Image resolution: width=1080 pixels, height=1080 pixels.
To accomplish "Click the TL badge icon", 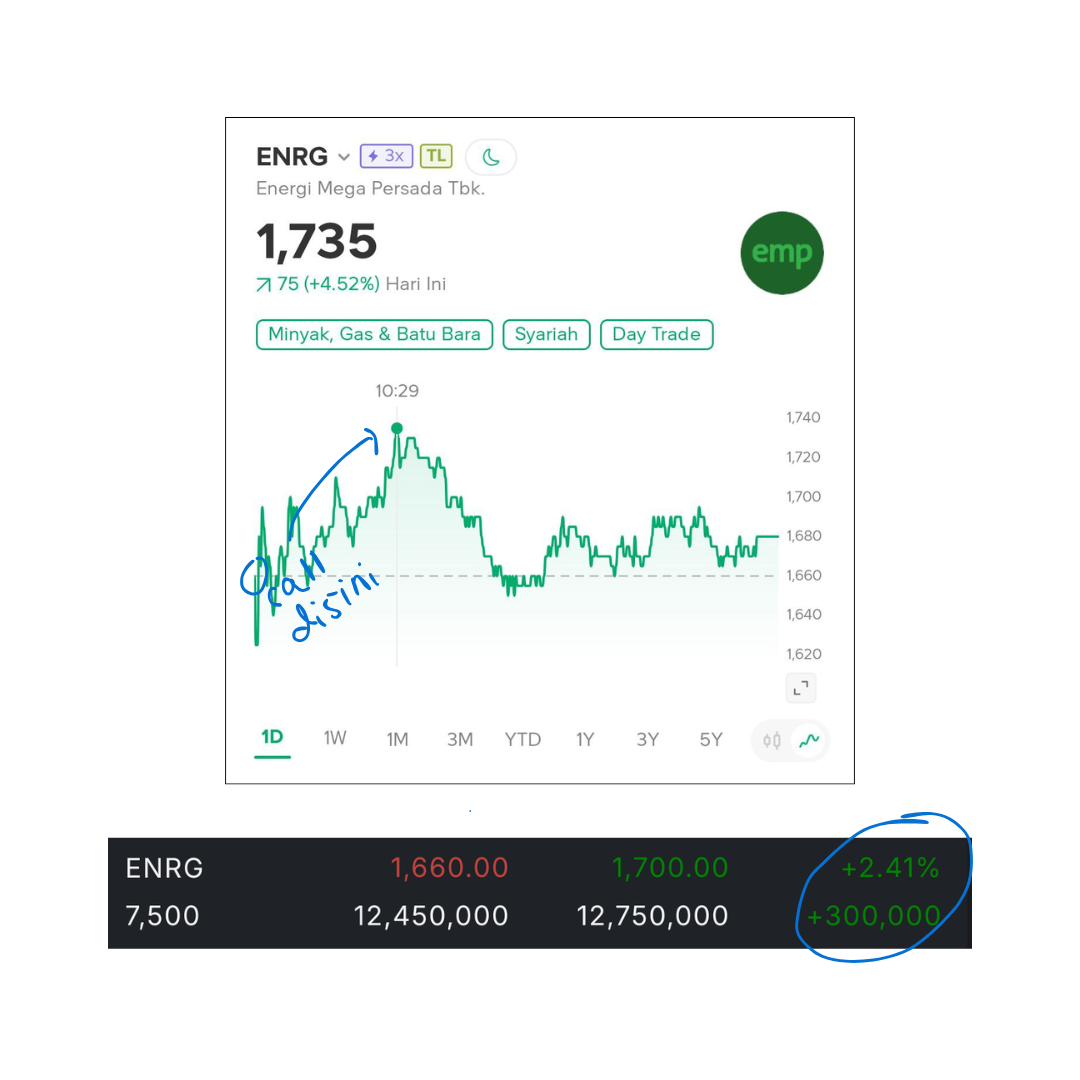I will click(x=436, y=156).
